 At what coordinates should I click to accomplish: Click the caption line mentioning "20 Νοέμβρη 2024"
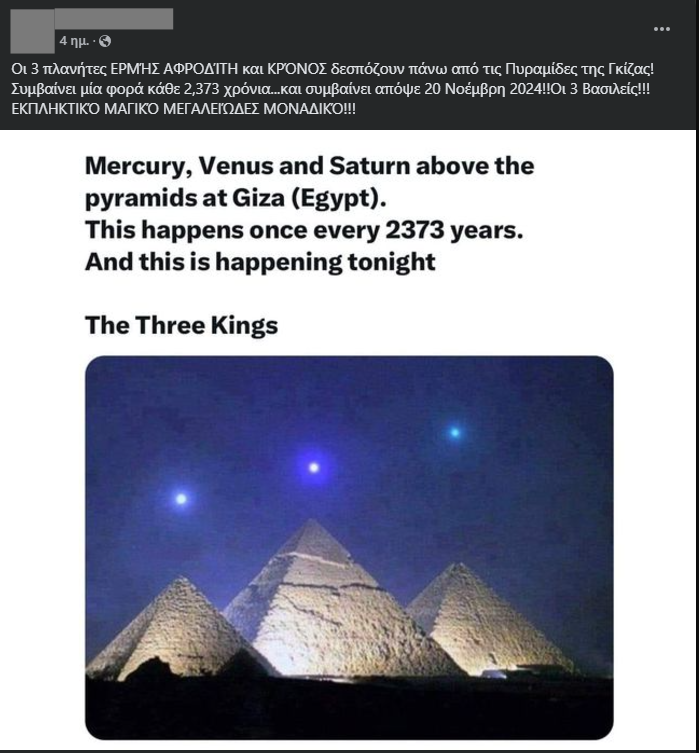coord(330,89)
